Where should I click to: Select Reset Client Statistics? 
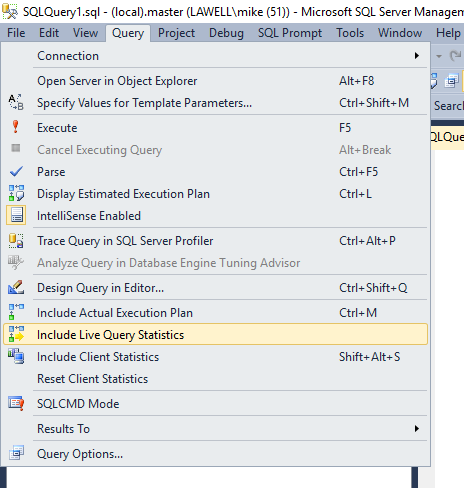click(x=215, y=379)
